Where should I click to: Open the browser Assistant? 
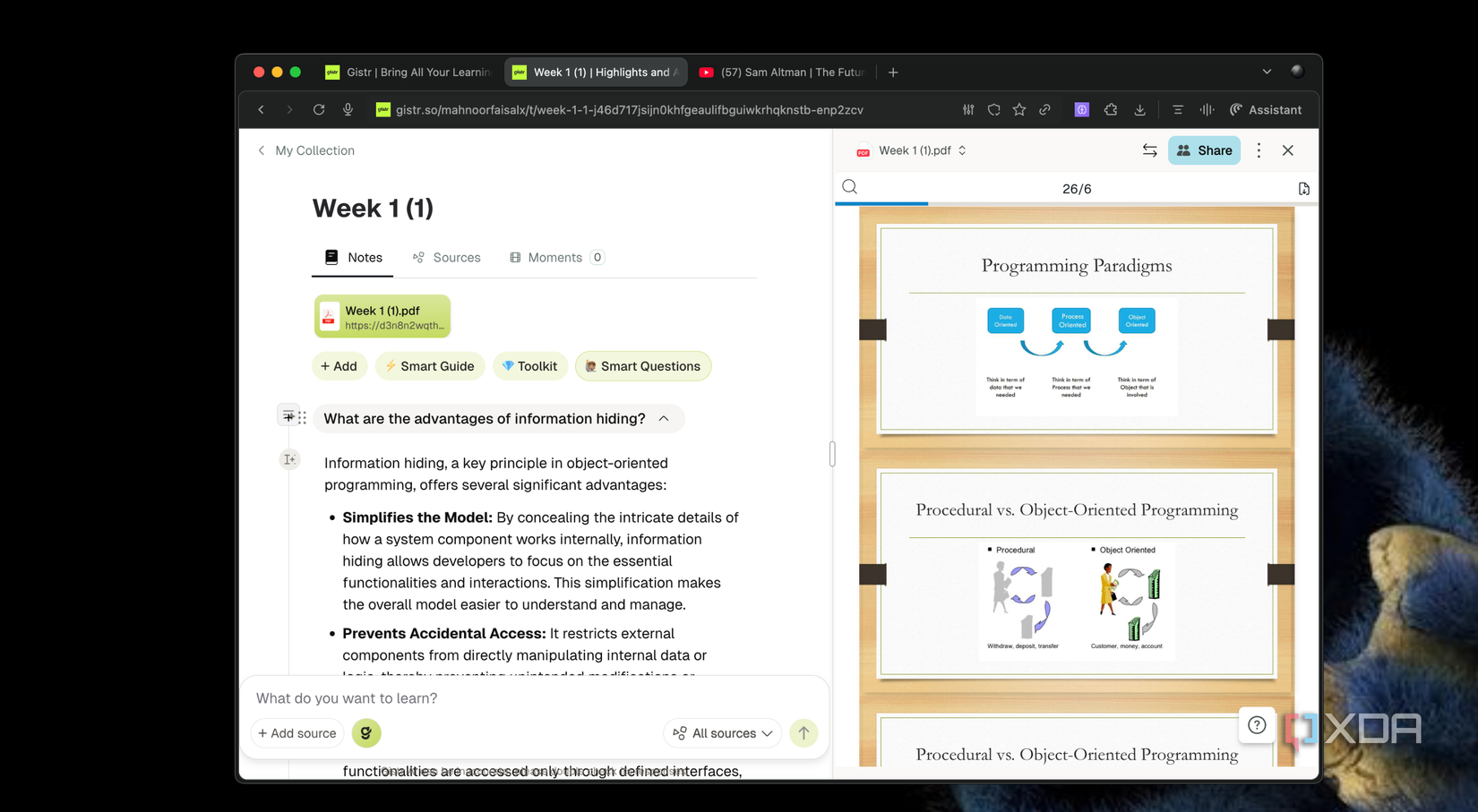(1266, 109)
